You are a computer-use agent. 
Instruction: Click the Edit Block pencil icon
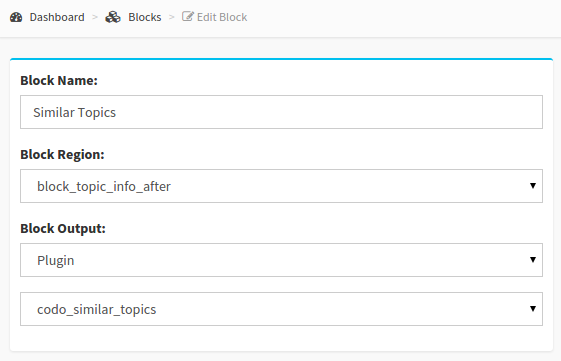coord(187,16)
